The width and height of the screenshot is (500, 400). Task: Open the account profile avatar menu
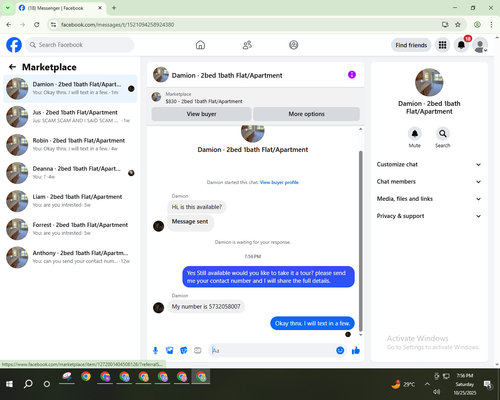(x=480, y=45)
